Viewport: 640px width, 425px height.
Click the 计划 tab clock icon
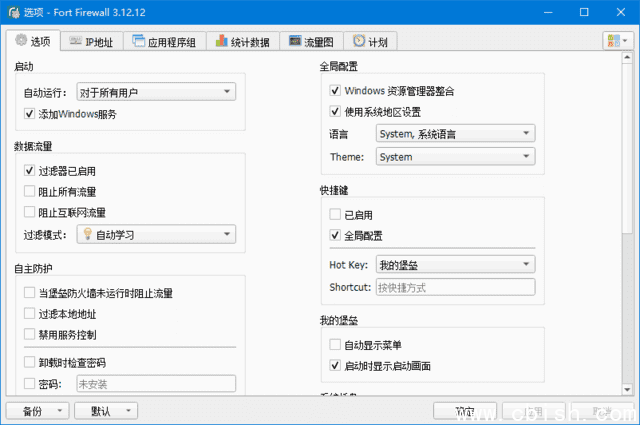click(x=358, y=42)
